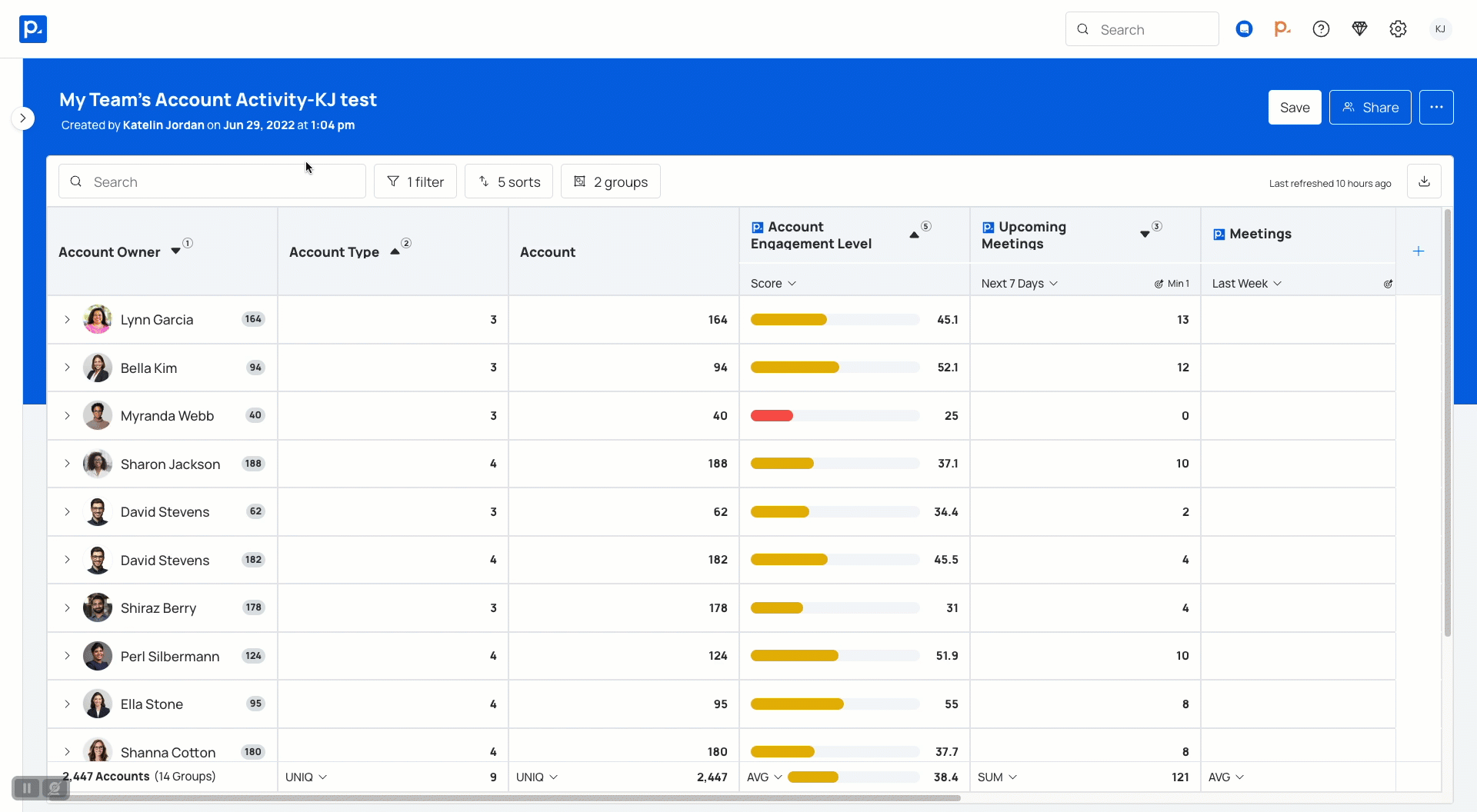Open the help question mark icon
This screenshot has width=1477, height=812.
click(x=1321, y=29)
